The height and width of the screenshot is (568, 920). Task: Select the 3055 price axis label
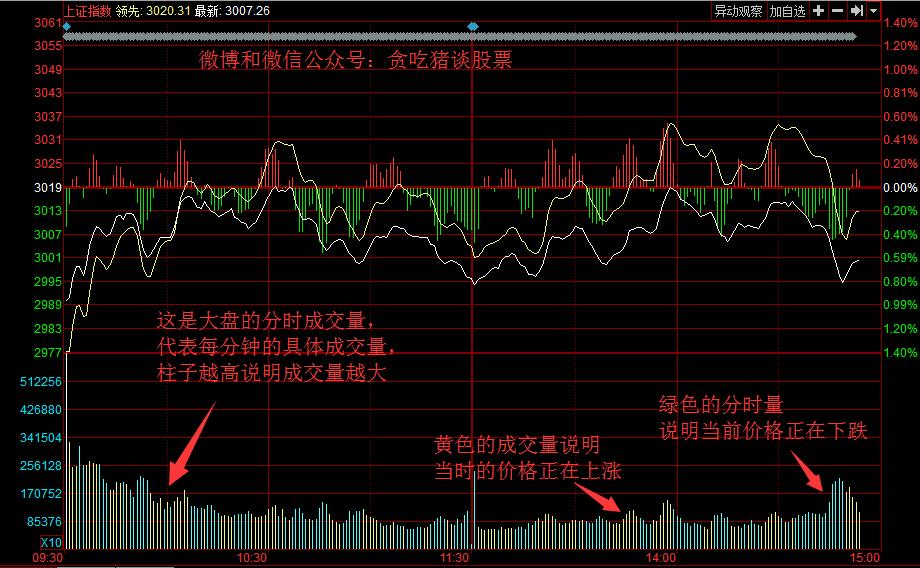48,46
